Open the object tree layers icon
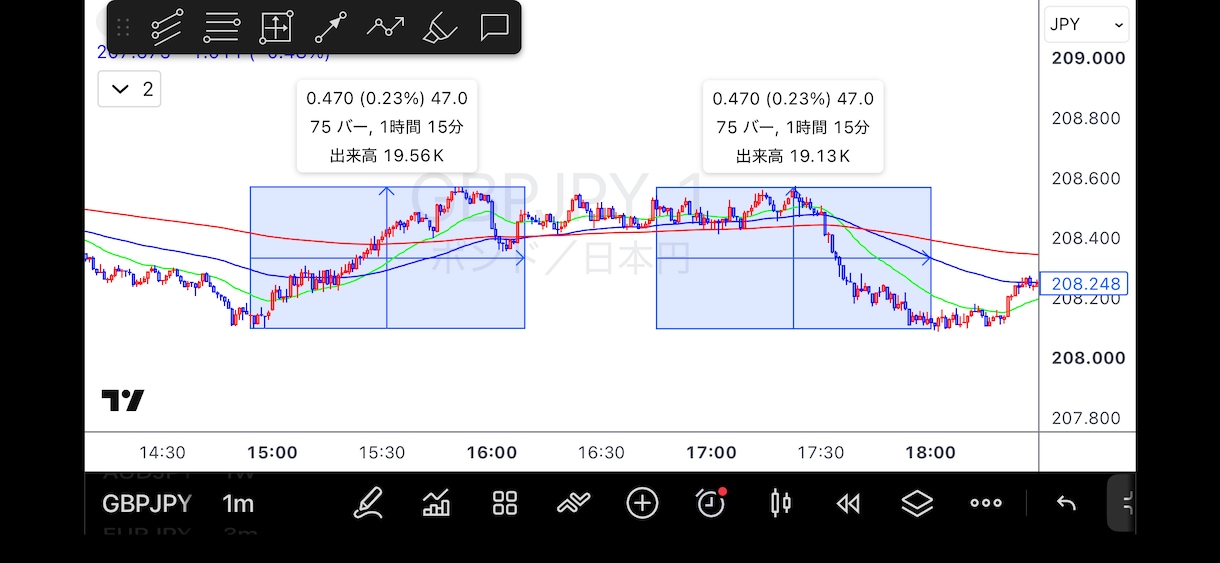 tap(917, 503)
